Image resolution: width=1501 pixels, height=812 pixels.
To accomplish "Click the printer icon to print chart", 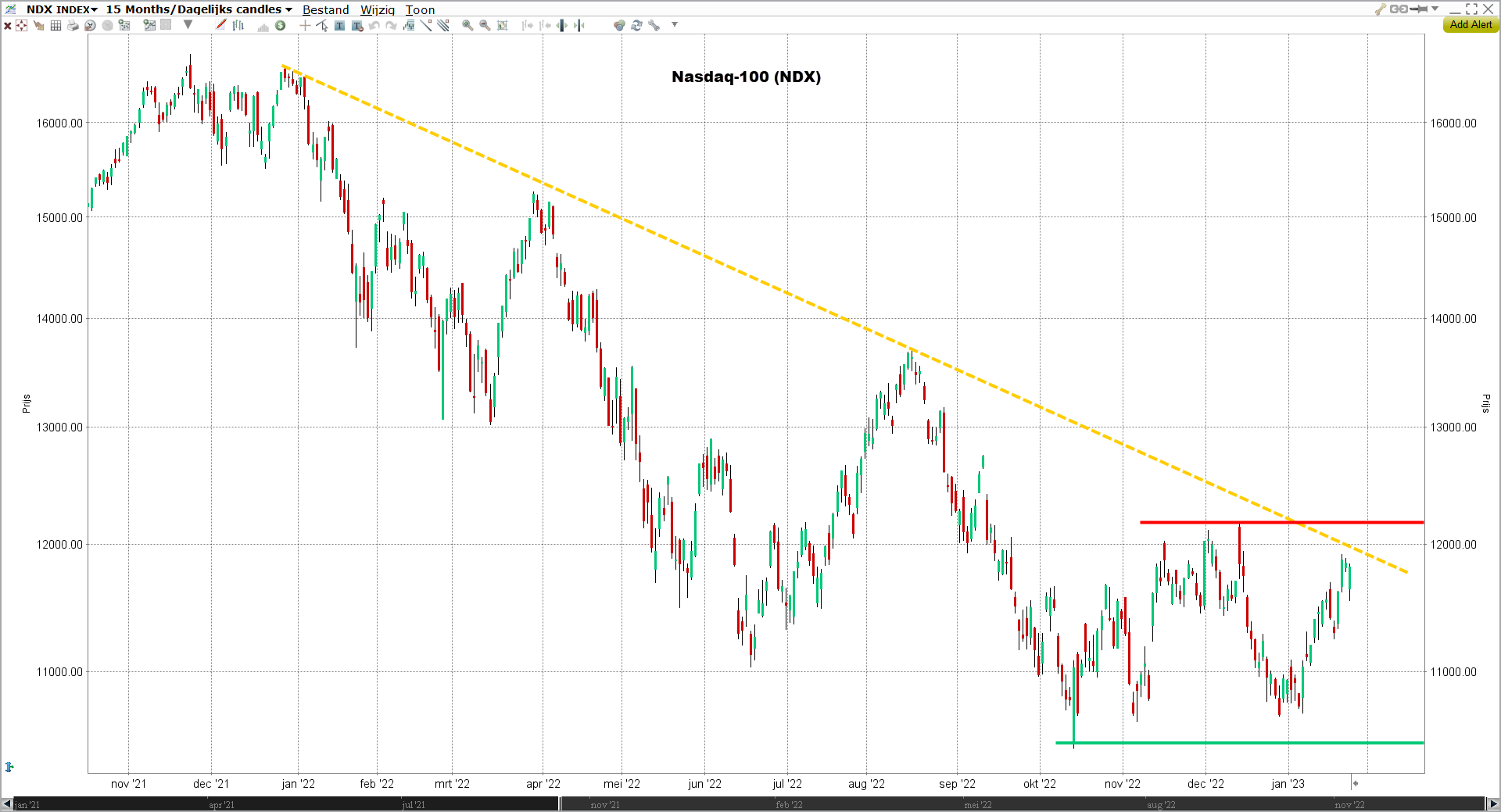I will click(73, 26).
